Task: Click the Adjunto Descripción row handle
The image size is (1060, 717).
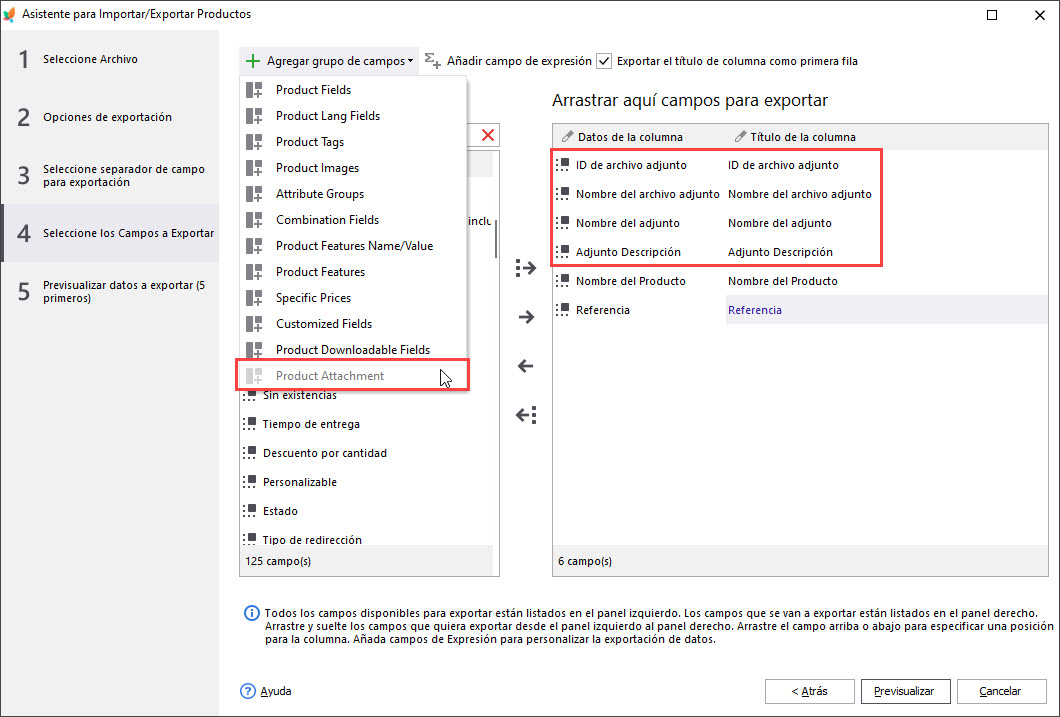Action: point(562,251)
